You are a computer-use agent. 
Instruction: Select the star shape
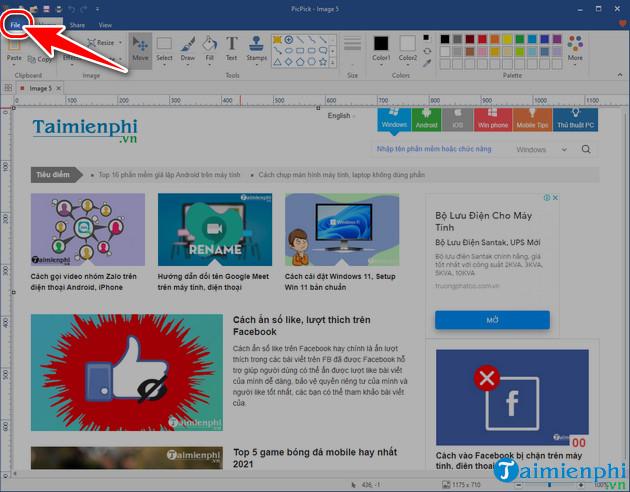323,62
